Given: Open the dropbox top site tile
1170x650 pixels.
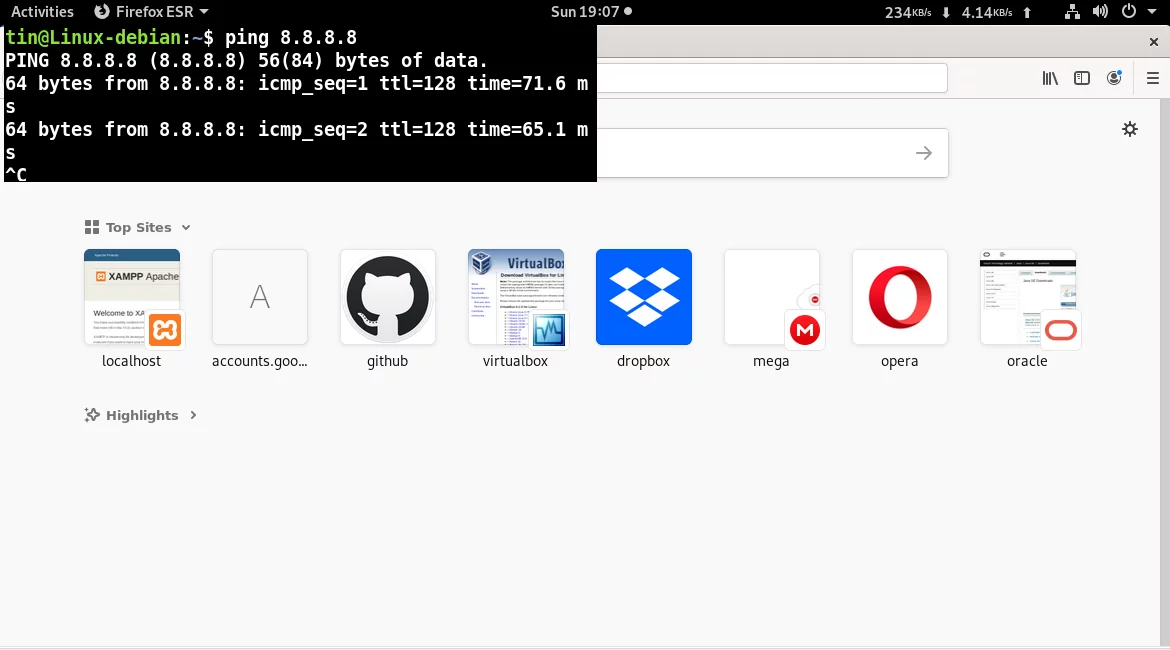Looking at the screenshot, I should [644, 297].
